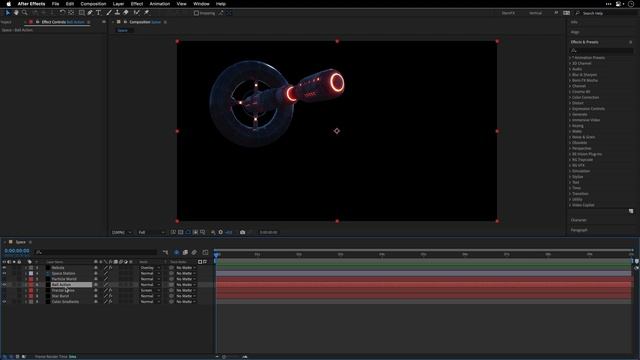The height and width of the screenshot is (360, 640).
Task: Click the timeline layer search field
Action: 96,252
